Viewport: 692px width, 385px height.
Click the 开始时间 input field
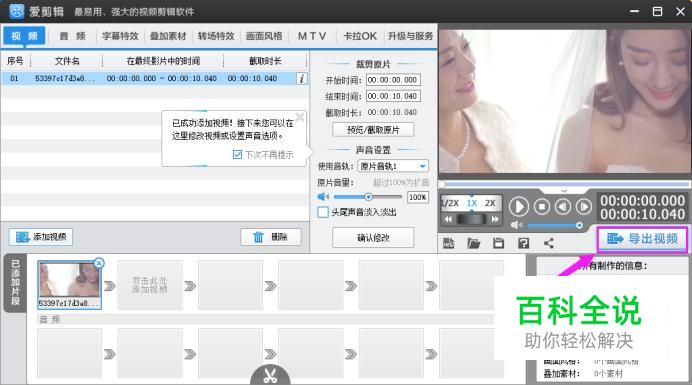[393, 80]
